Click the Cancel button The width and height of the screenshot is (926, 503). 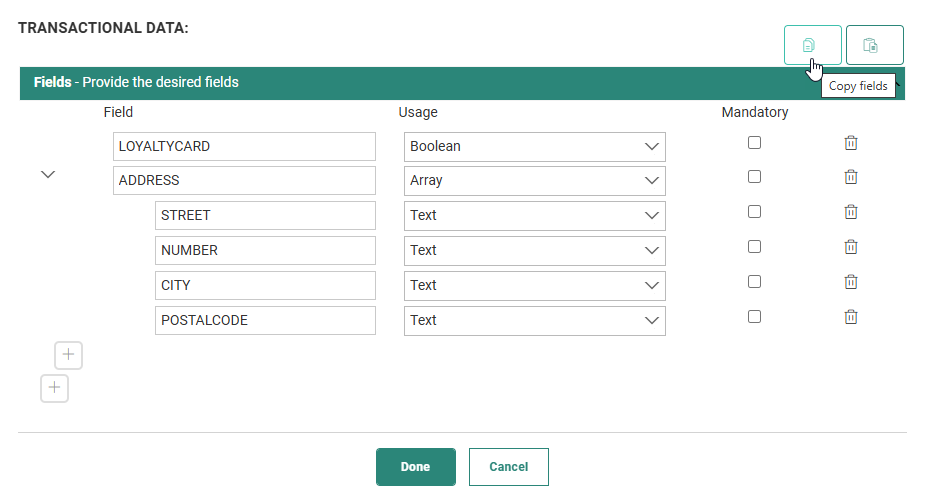click(508, 467)
